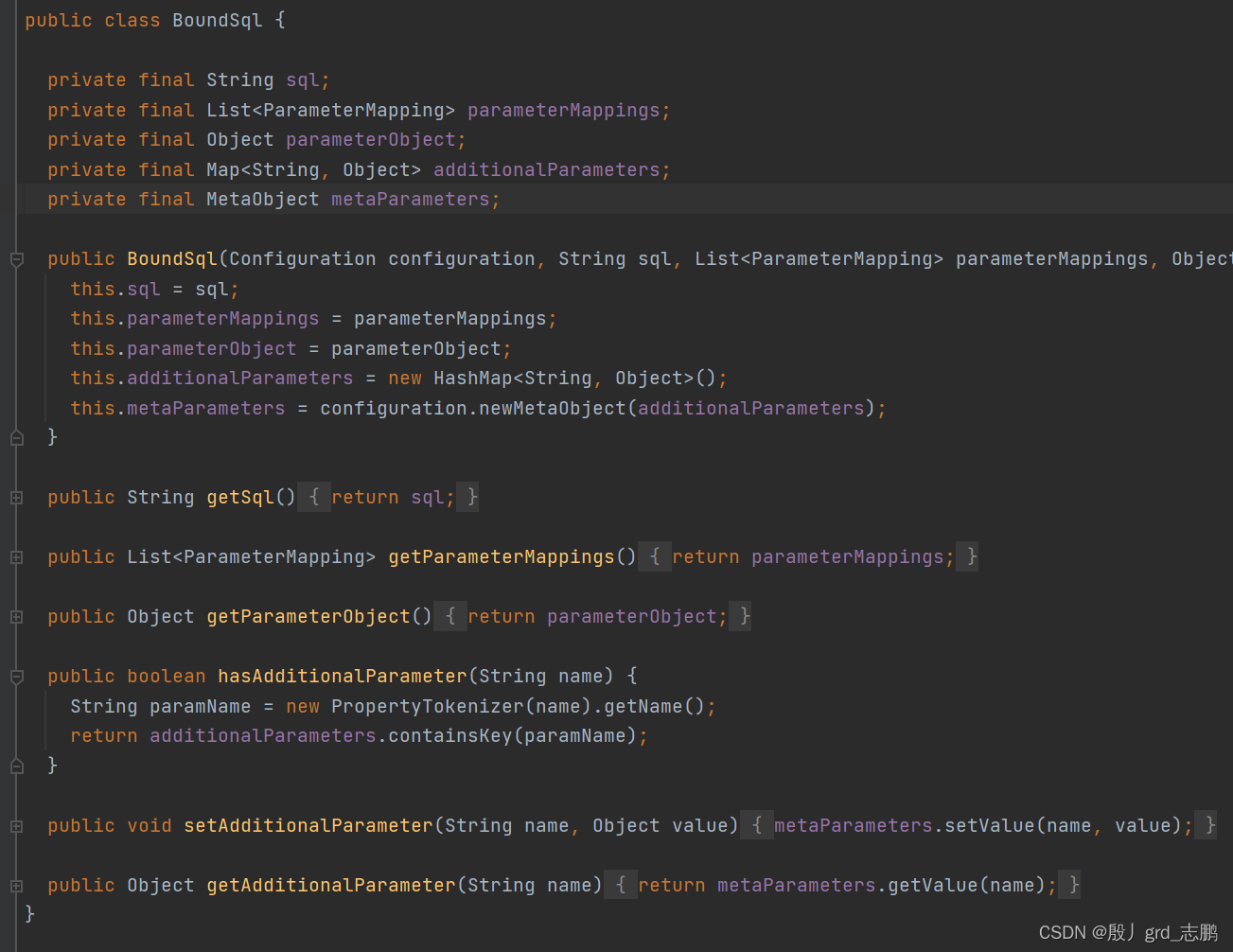Expand the folded getAdditionalParameter method

tap(16, 886)
